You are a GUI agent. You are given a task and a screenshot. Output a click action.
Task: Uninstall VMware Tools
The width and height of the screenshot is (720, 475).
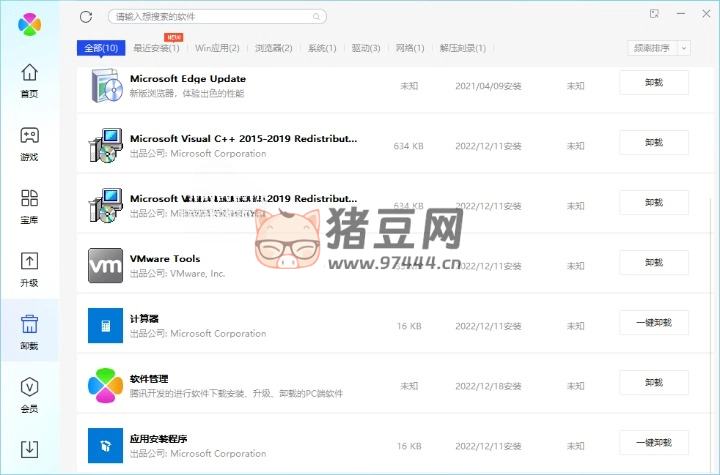[x=654, y=262]
